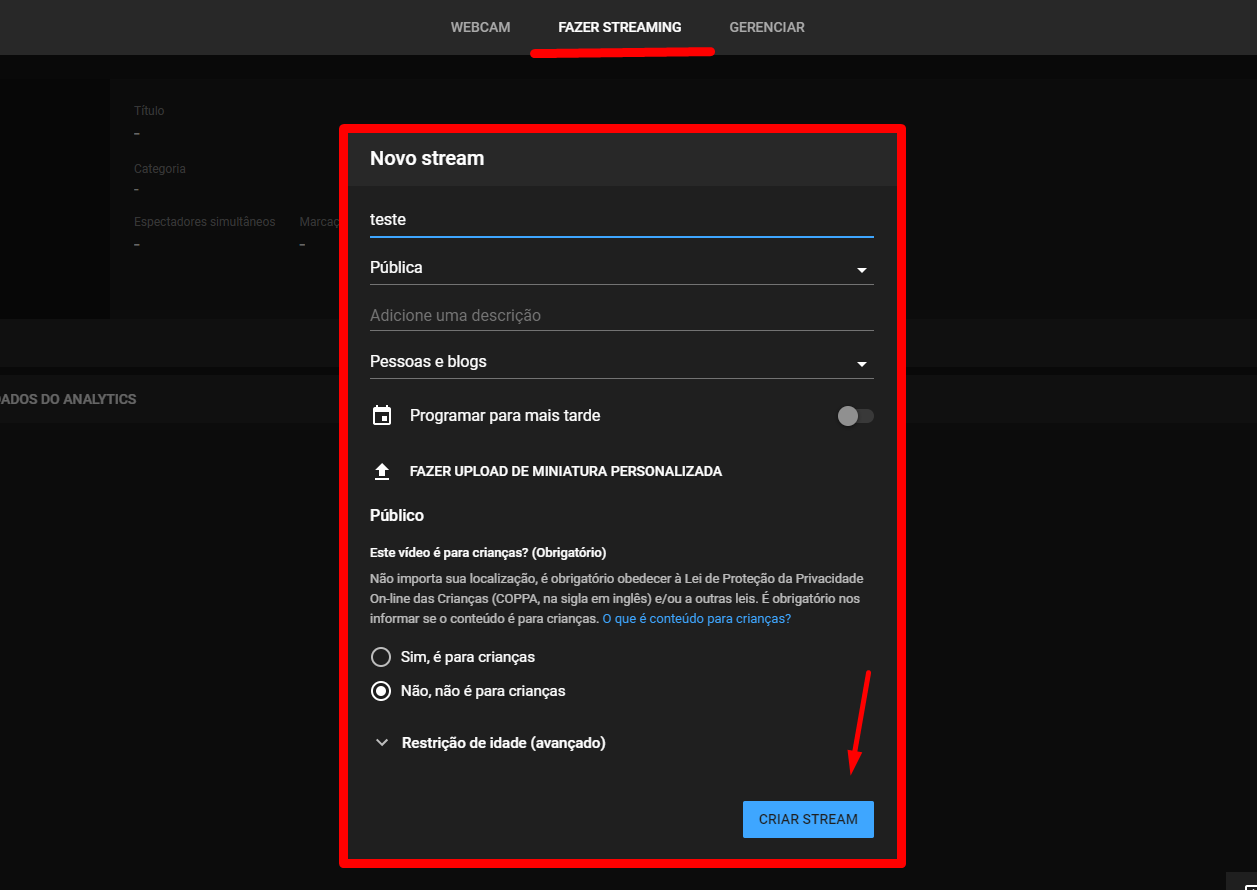Enable the Programar para mais tarde switch

(855, 416)
